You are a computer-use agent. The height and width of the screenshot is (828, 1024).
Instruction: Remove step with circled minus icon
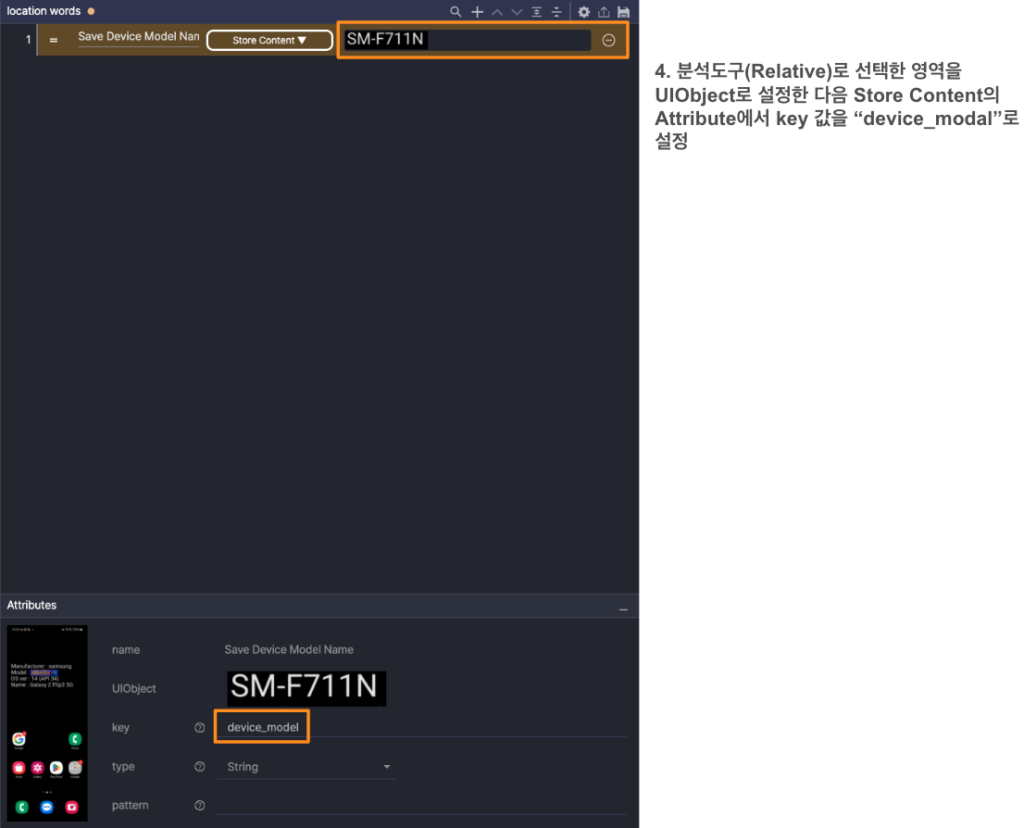[x=609, y=40]
